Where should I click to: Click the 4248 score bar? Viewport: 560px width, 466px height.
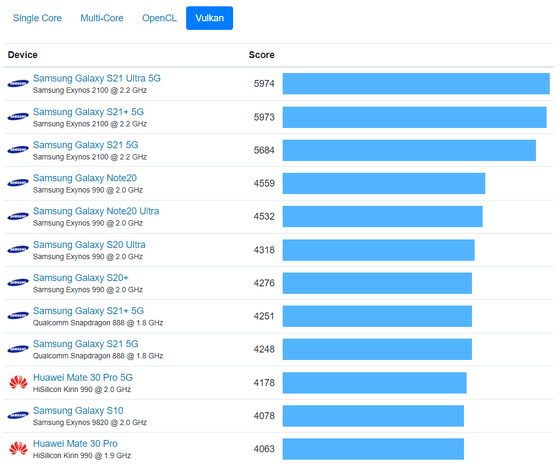coord(377,349)
